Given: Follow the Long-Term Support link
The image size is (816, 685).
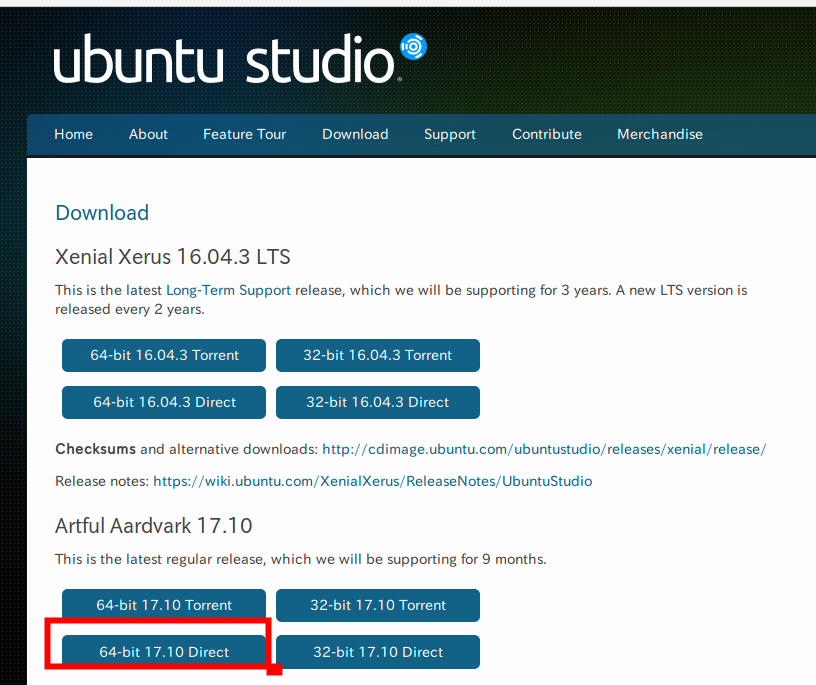Looking at the screenshot, I should coord(228,290).
